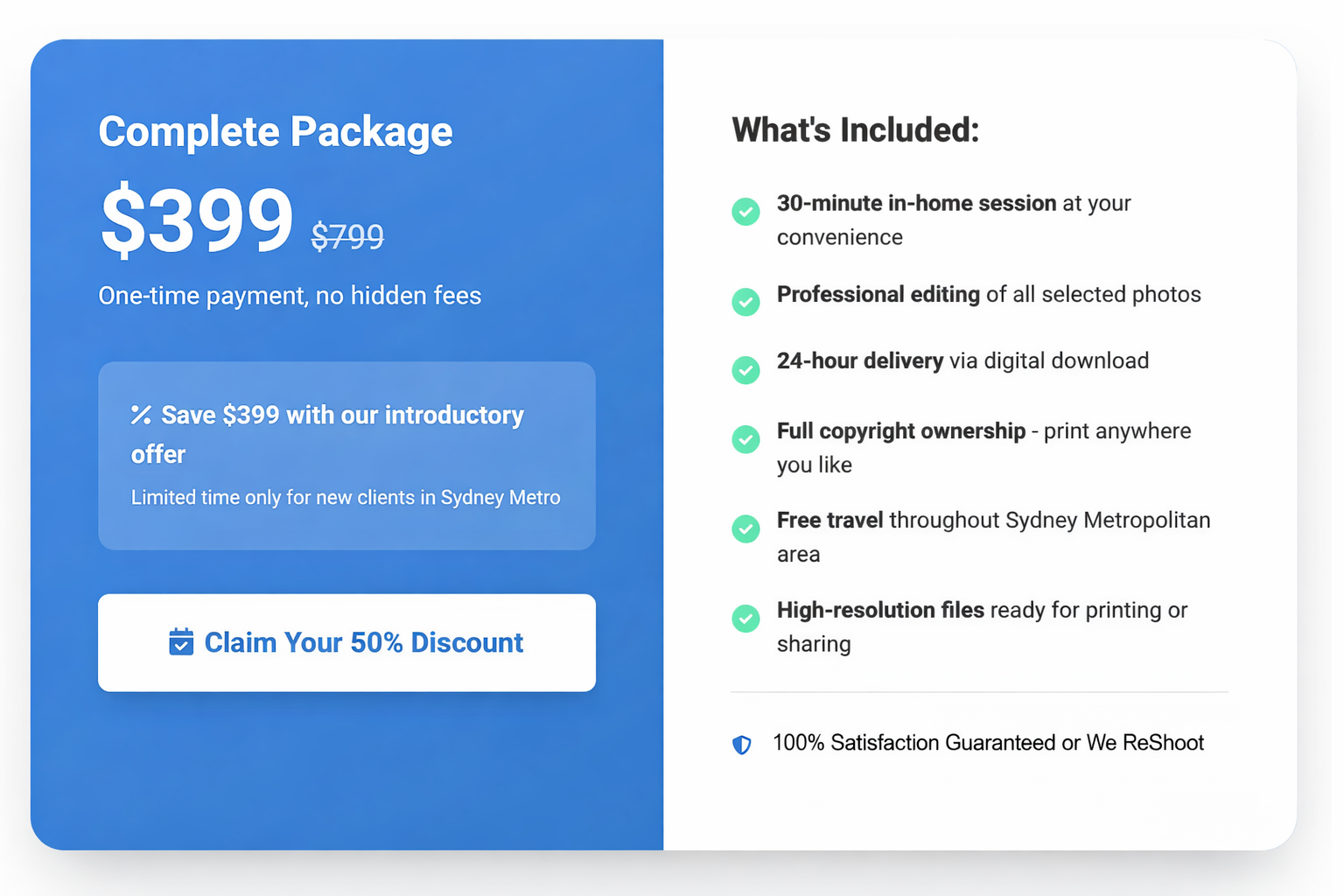Click the green checkmark beside Professional editing
This screenshot has width=1344, height=896.
coord(745,302)
